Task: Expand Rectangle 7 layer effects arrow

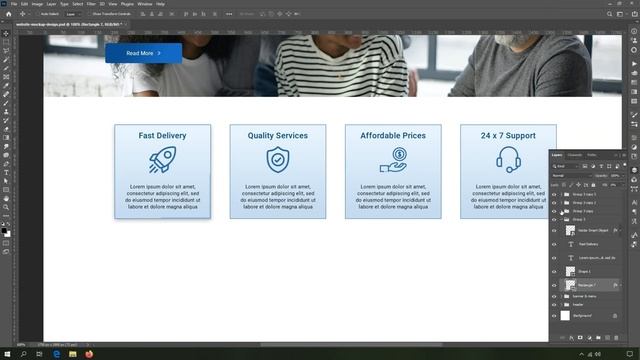Action: click(x=620, y=285)
